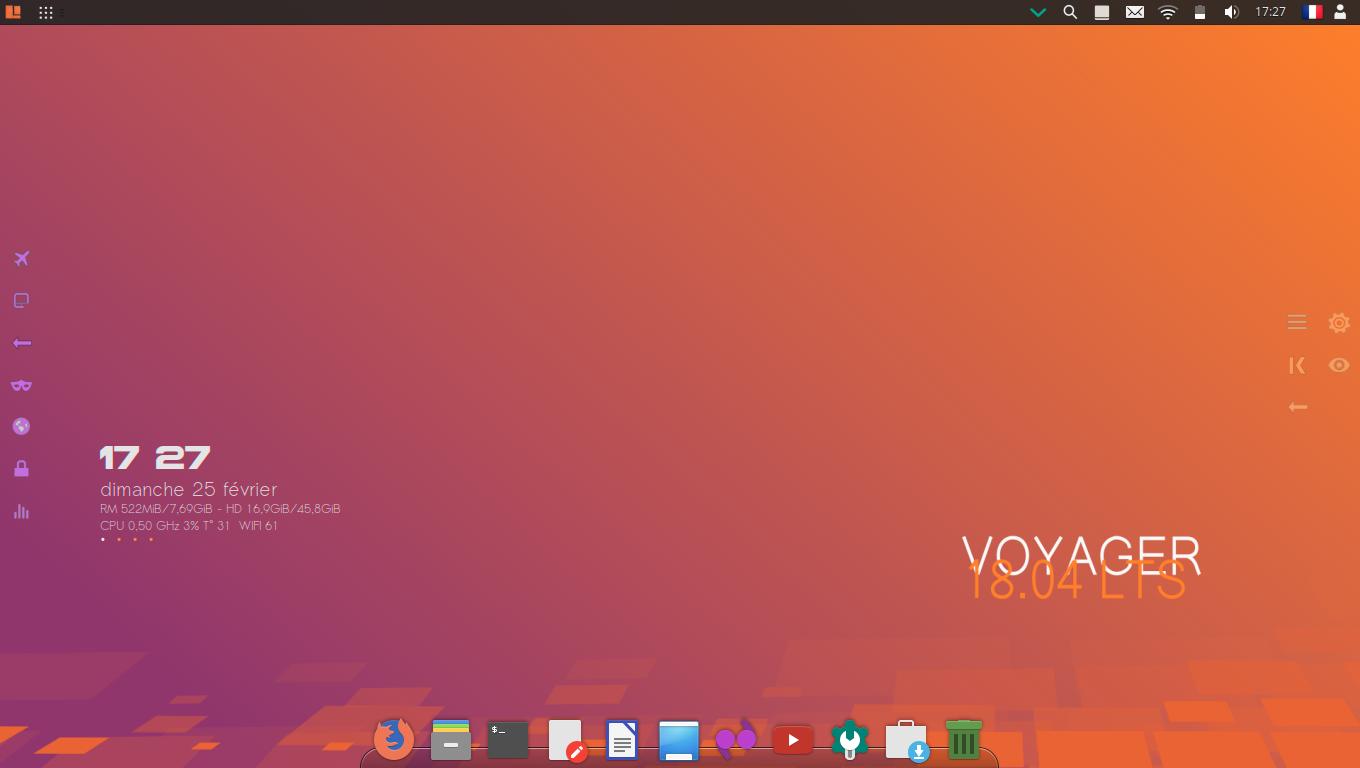Toggle the eye visibility icon on right side
The height and width of the screenshot is (768, 1360).
[x=1339, y=365]
